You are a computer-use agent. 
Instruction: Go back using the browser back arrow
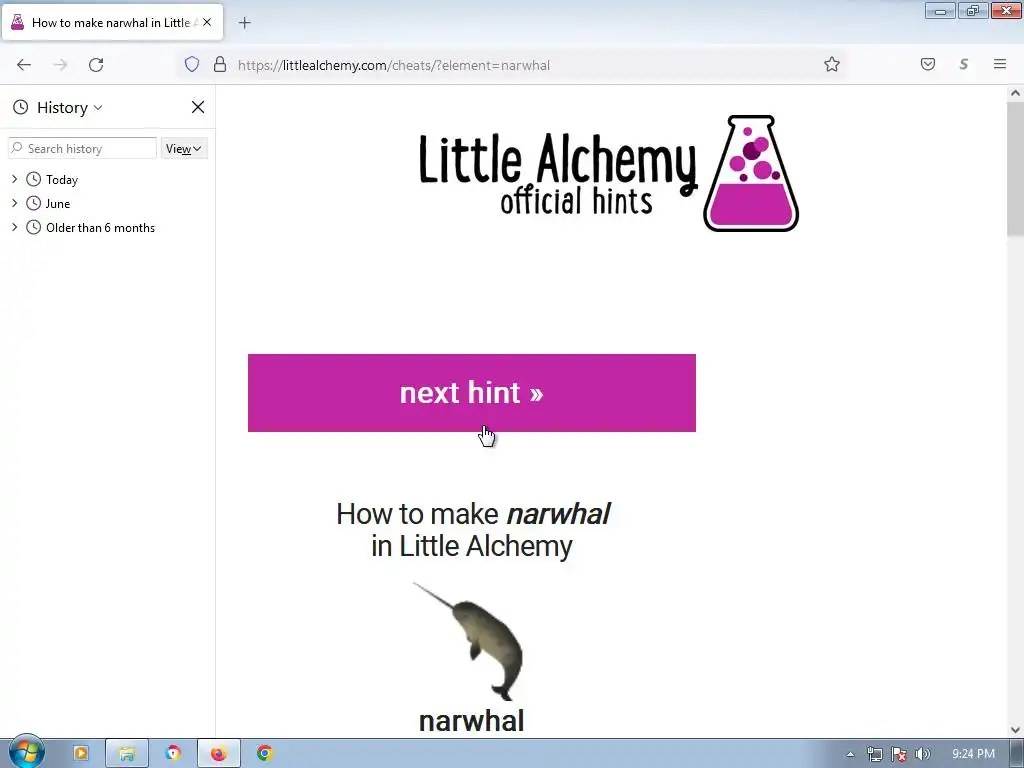pyautogui.click(x=24, y=65)
